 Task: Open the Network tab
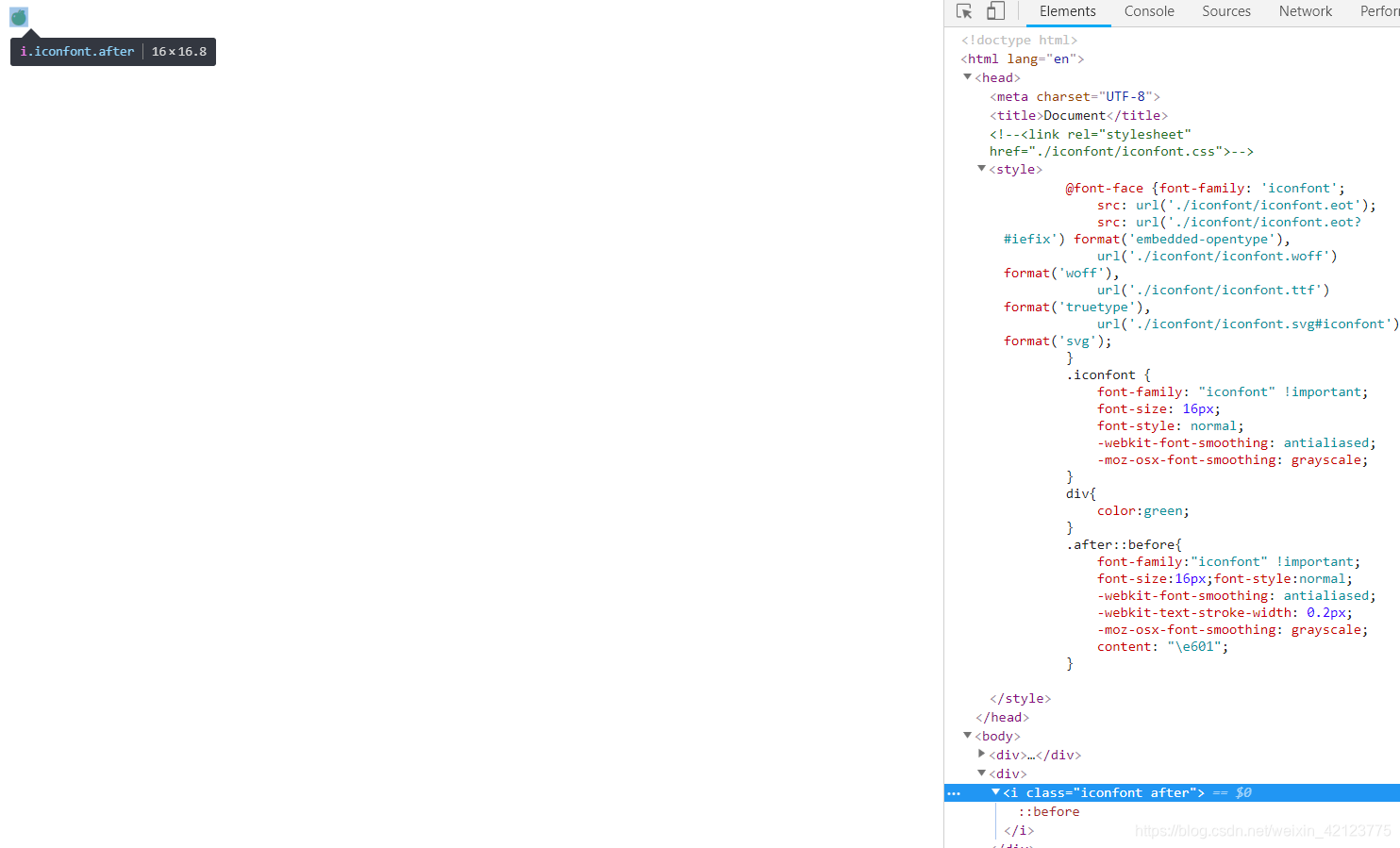pos(1306,11)
